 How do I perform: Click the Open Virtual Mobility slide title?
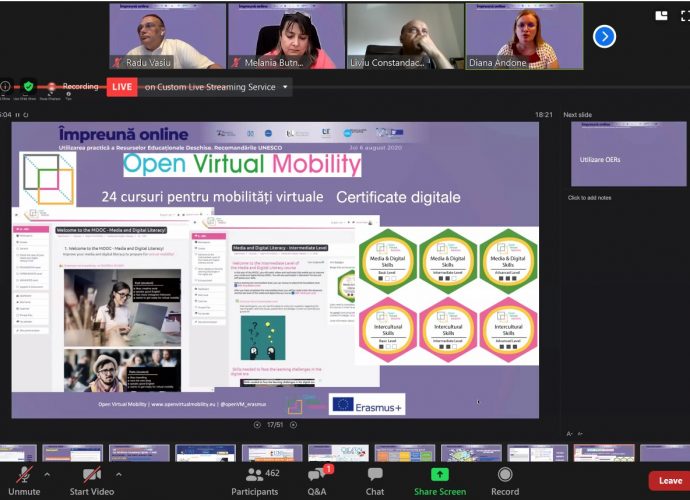pyautogui.click(x=242, y=164)
